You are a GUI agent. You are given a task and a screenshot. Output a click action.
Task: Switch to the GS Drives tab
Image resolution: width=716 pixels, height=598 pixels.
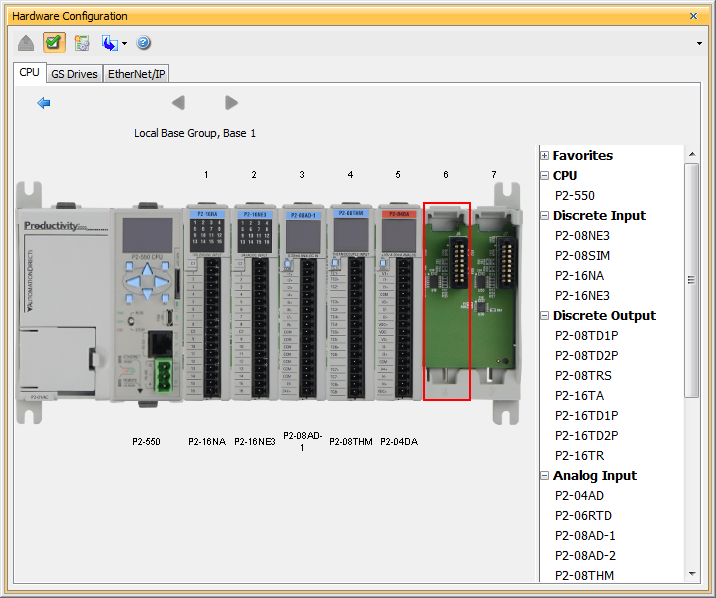coord(74,74)
